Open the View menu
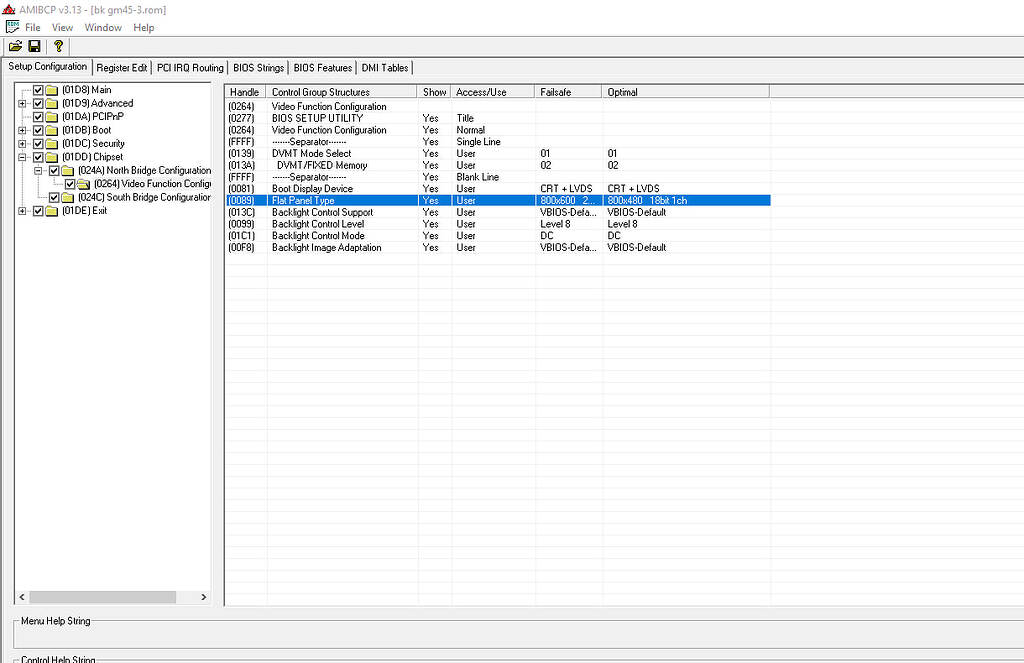Image resolution: width=1024 pixels, height=663 pixels. click(x=62, y=27)
